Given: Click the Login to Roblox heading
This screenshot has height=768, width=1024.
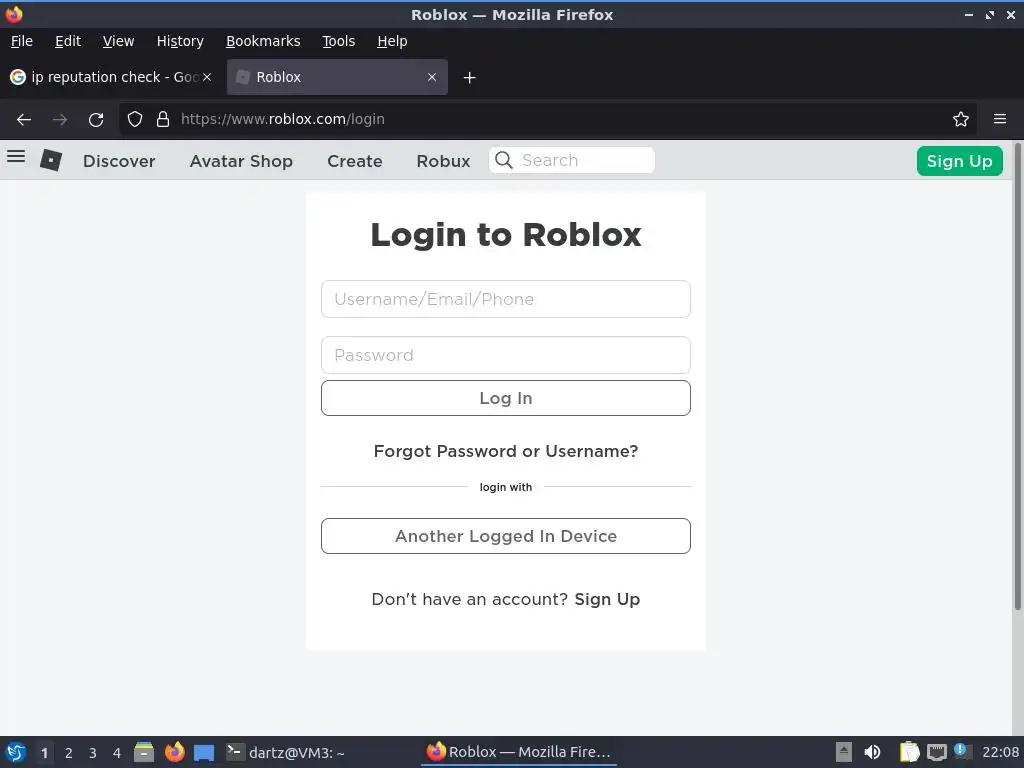Looking at the screenshot, I should [x=505, y=234].
